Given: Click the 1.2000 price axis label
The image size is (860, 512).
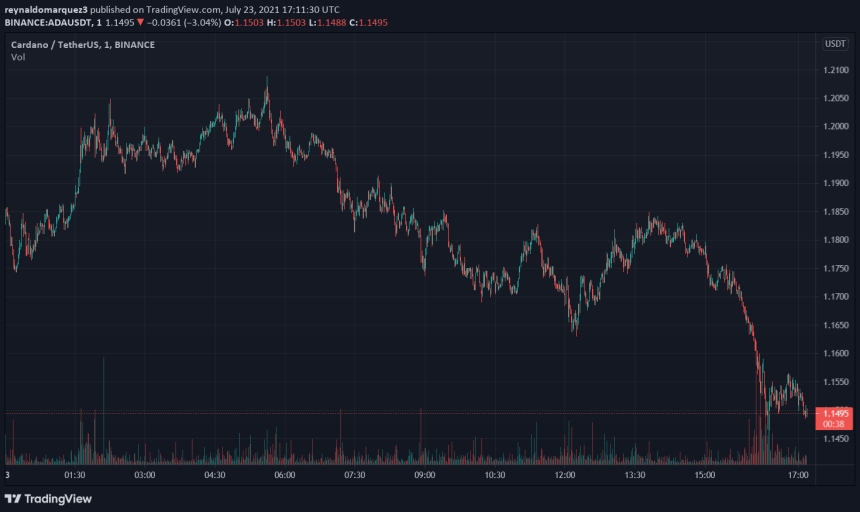Looking at the screenshot, I should tap(836, 126).
